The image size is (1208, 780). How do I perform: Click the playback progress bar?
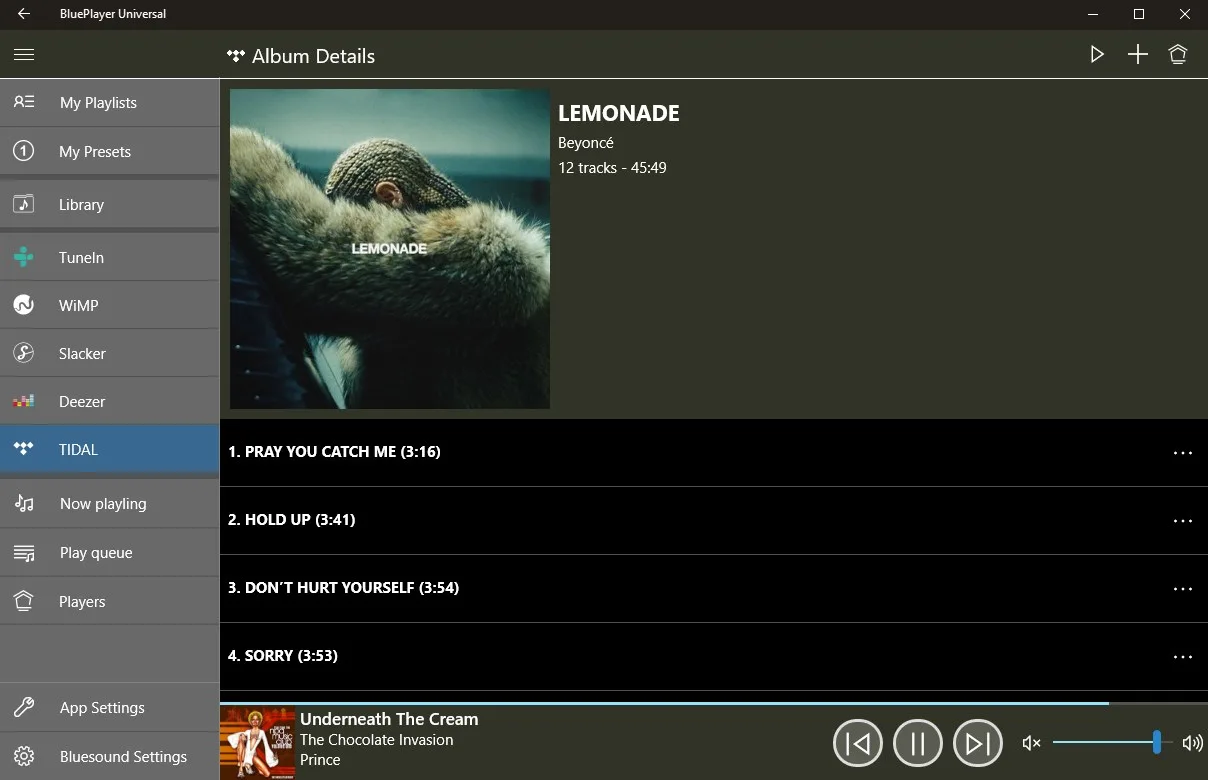click(x=713, y=703)
